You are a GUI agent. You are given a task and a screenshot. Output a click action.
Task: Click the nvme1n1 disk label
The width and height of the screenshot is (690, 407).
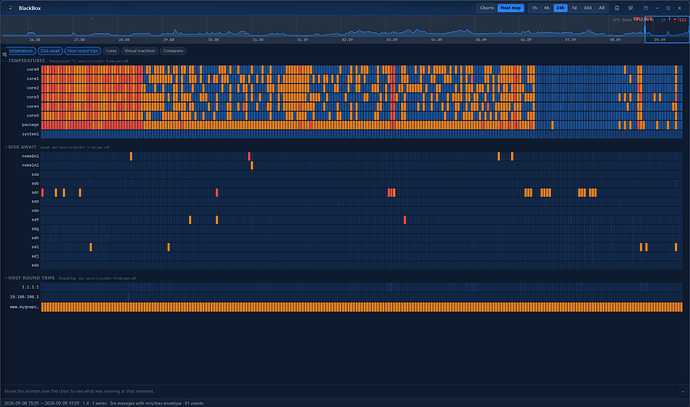[30, 165]
